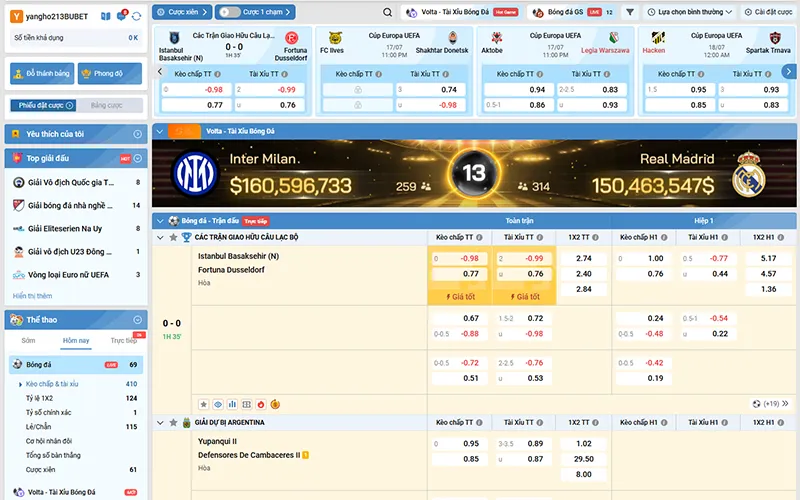Image resolution: width=800 pixels, height=500 pixels.
Task: Select Tỷ lệ 1X2 bet type
Action: point(39,398)
